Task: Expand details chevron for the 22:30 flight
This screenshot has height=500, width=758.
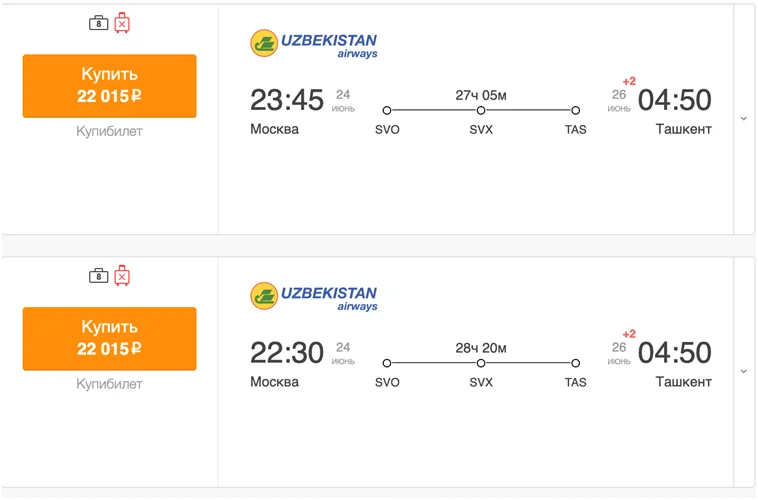Action: click(x=743, y=372)
